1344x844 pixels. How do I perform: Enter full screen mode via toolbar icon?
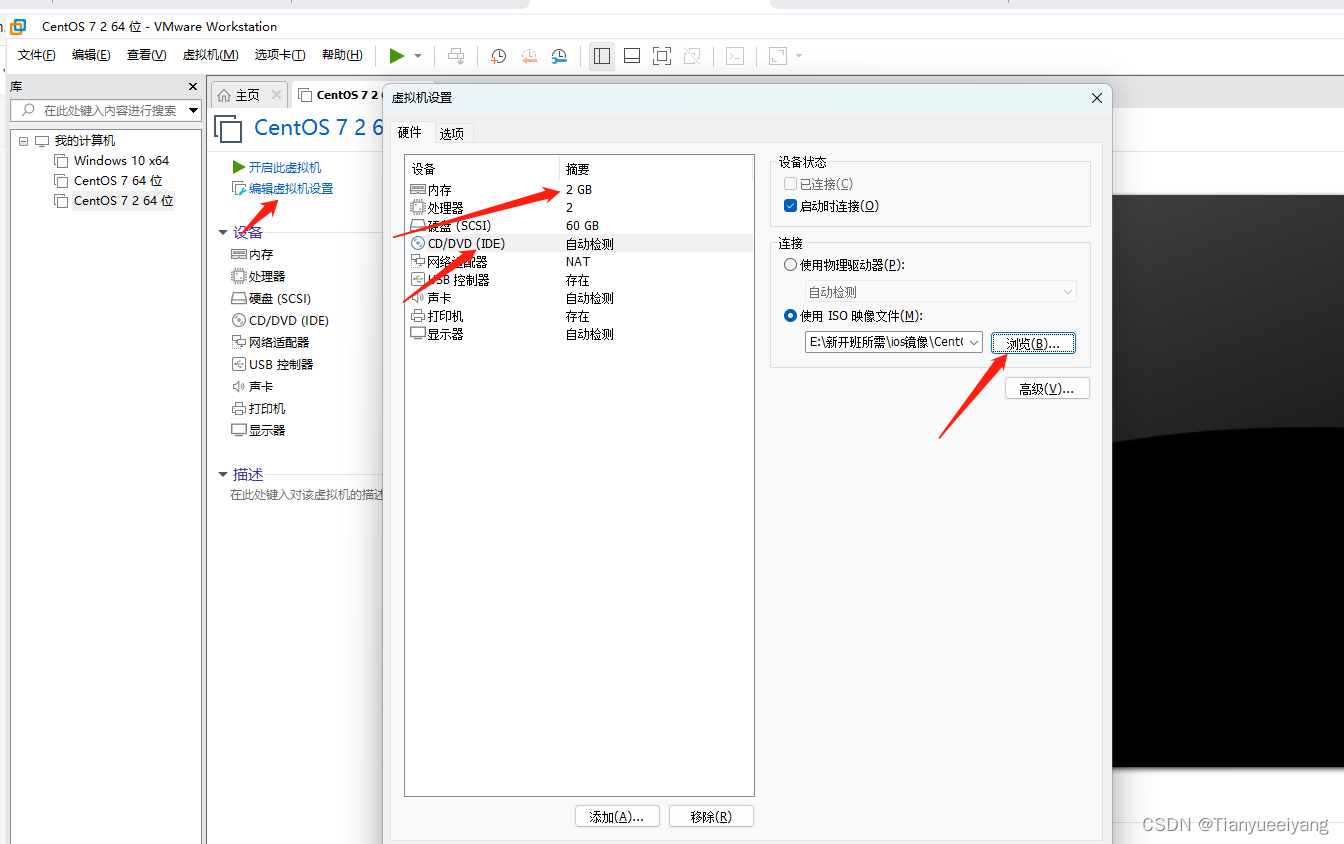tap(661, 56)
